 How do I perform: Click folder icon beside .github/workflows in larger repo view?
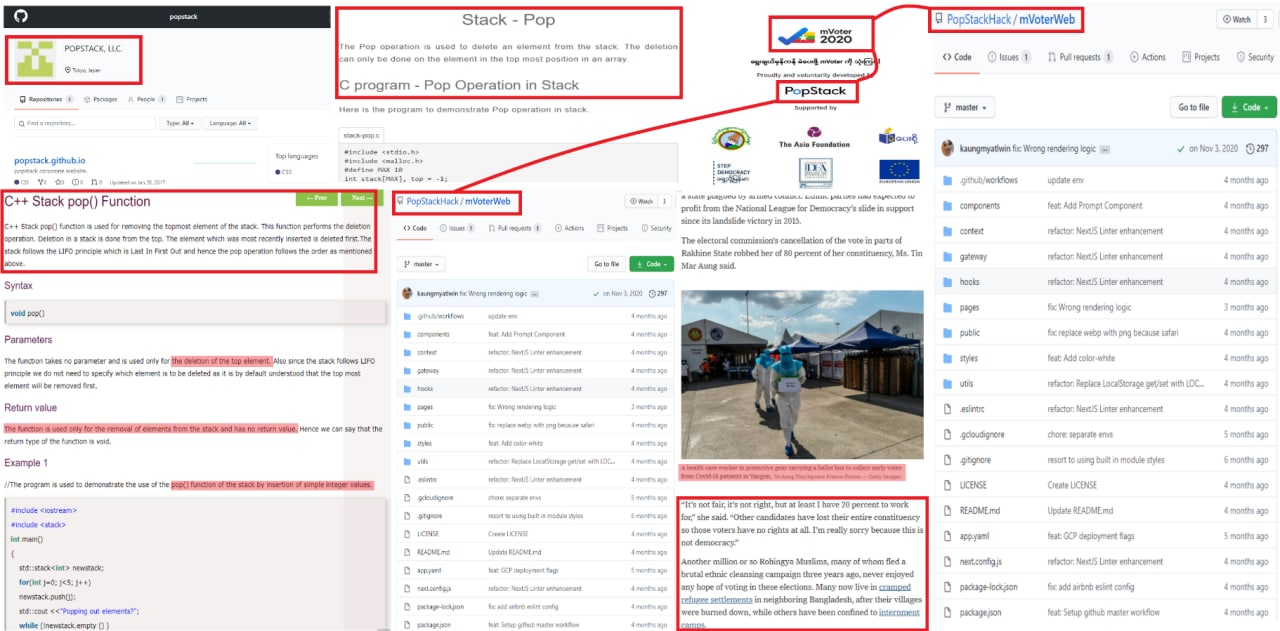pyautogui.click(x=950, y=180)
